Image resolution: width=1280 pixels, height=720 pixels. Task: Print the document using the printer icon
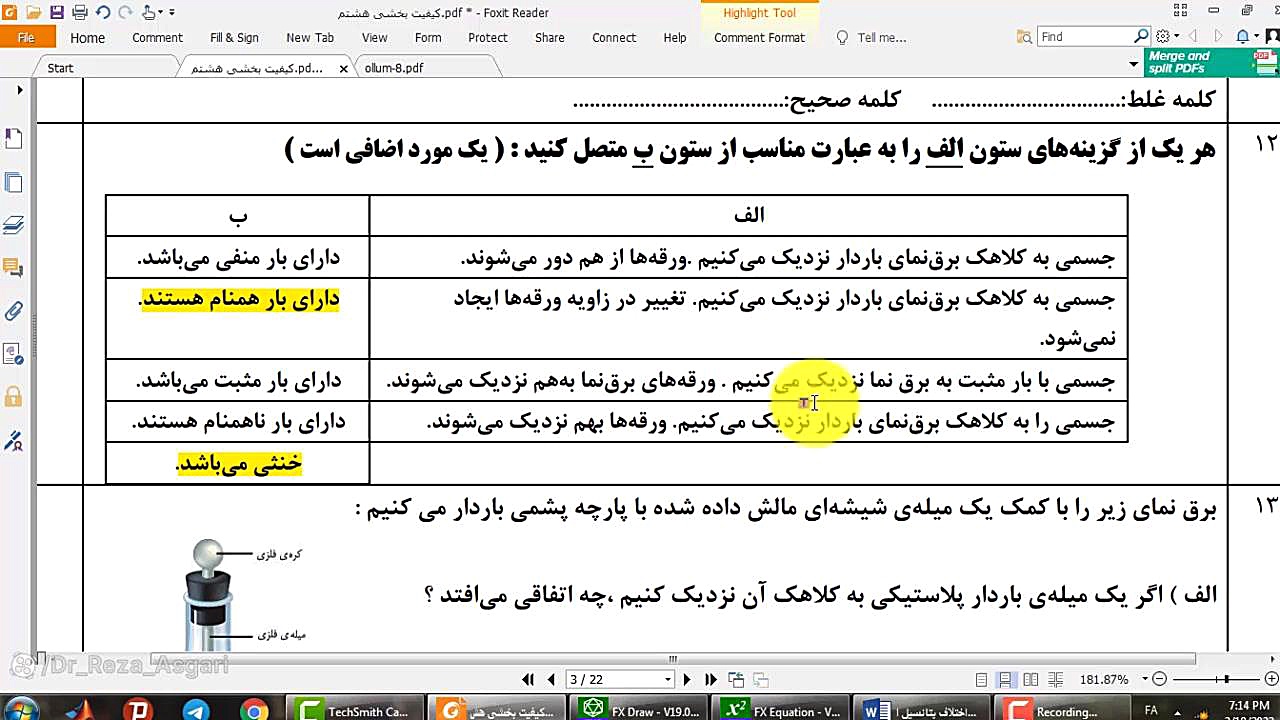click(x=80, y=11)
